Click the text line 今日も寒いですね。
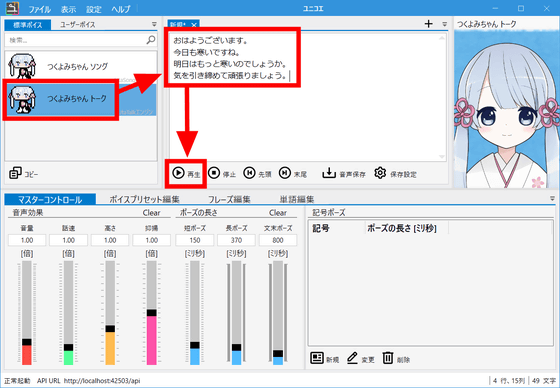This screenshot has width=560, height=388. pyautogui.click(x=207, y=52)
